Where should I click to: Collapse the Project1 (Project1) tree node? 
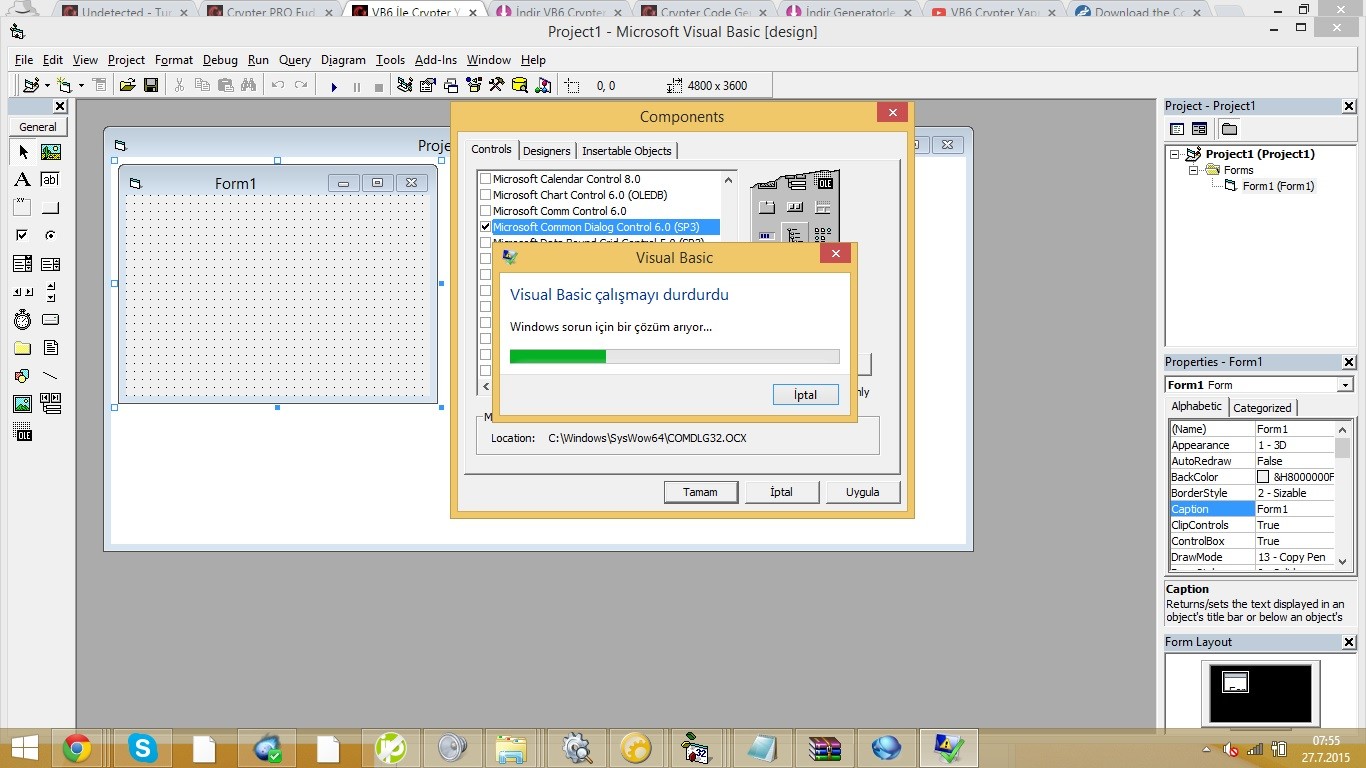coord(1176,154)
